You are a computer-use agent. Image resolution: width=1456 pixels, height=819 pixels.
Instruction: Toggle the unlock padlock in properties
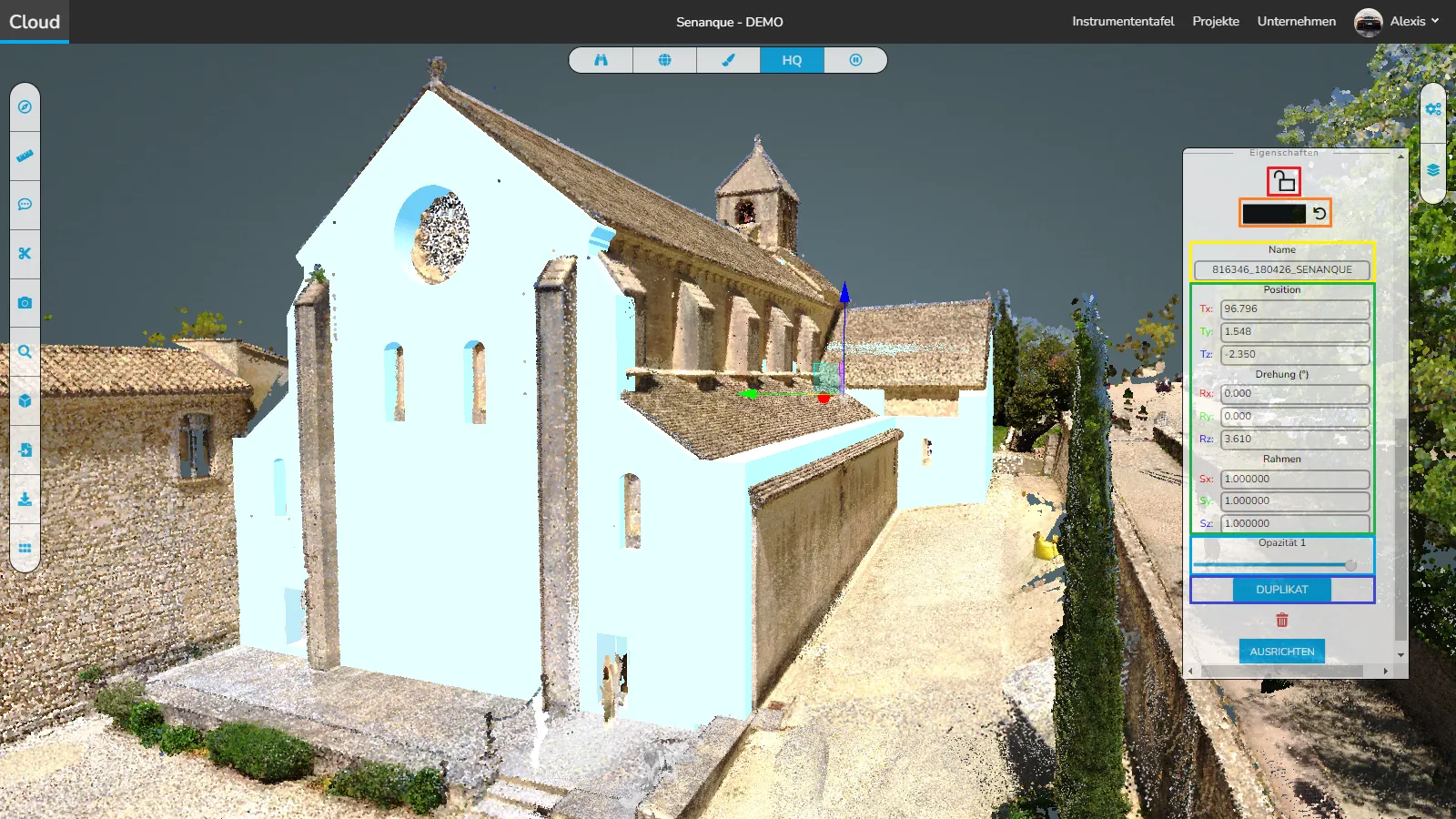pyautogui.click(x=1283, y=181)
